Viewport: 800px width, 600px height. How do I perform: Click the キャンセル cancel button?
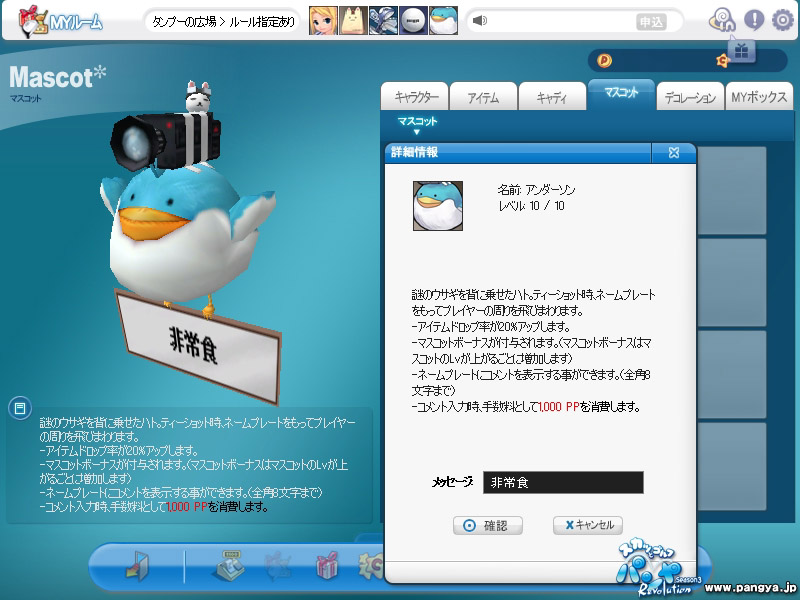(x=588, y=525)
